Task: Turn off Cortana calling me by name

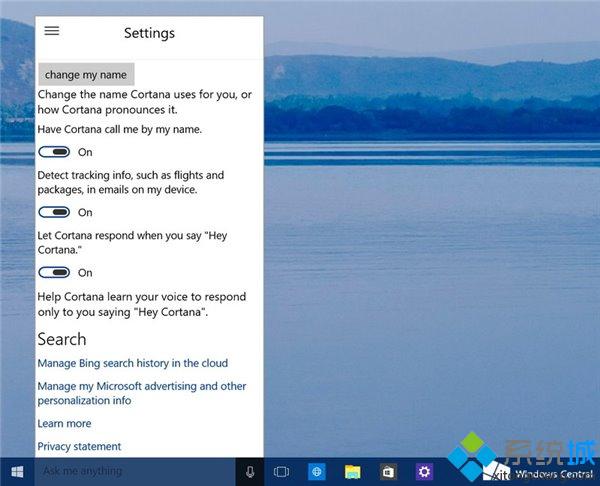Action: [54, 152]
